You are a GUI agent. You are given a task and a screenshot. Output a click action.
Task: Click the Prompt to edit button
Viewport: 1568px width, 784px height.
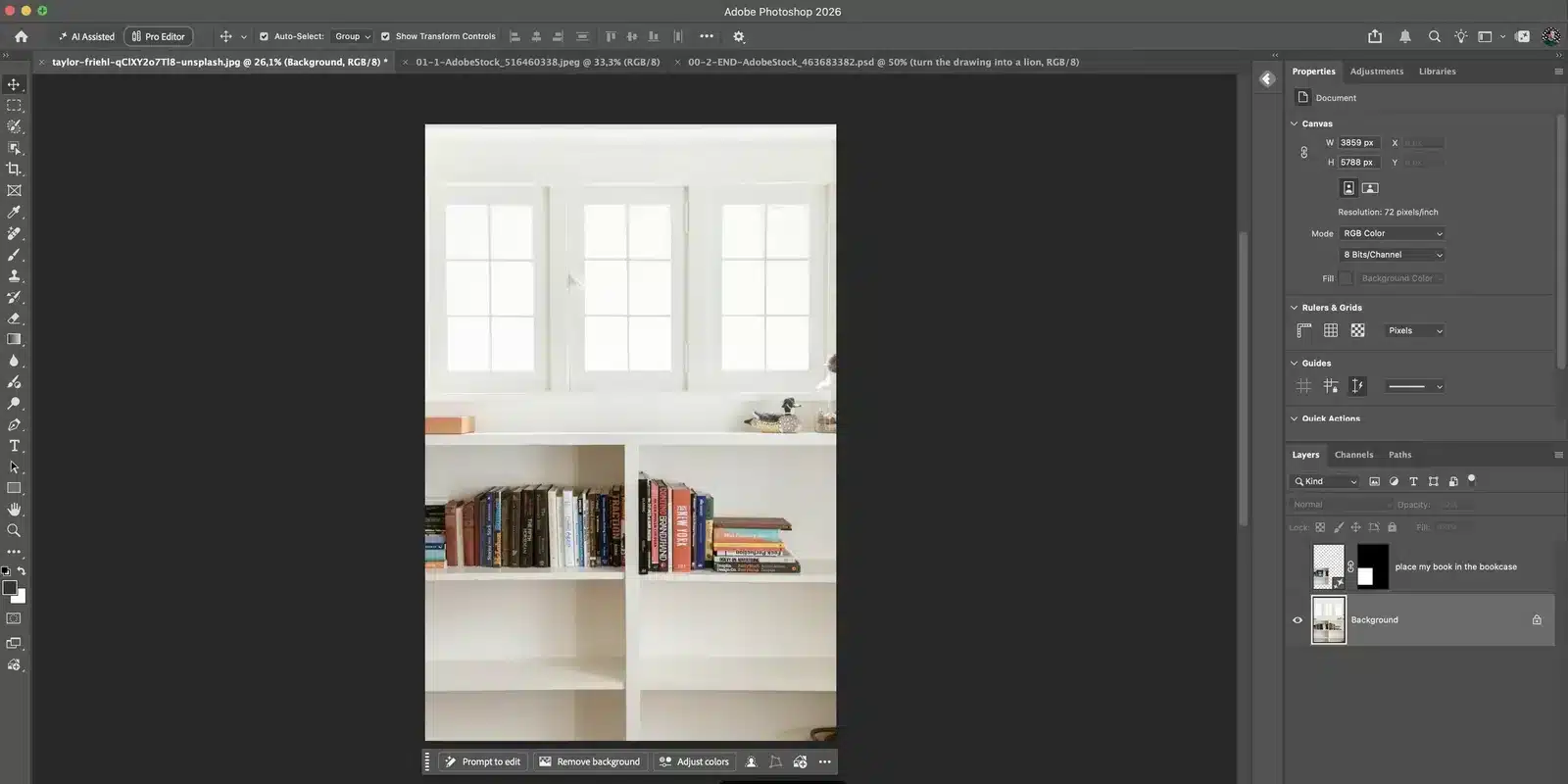coord(482,761)
